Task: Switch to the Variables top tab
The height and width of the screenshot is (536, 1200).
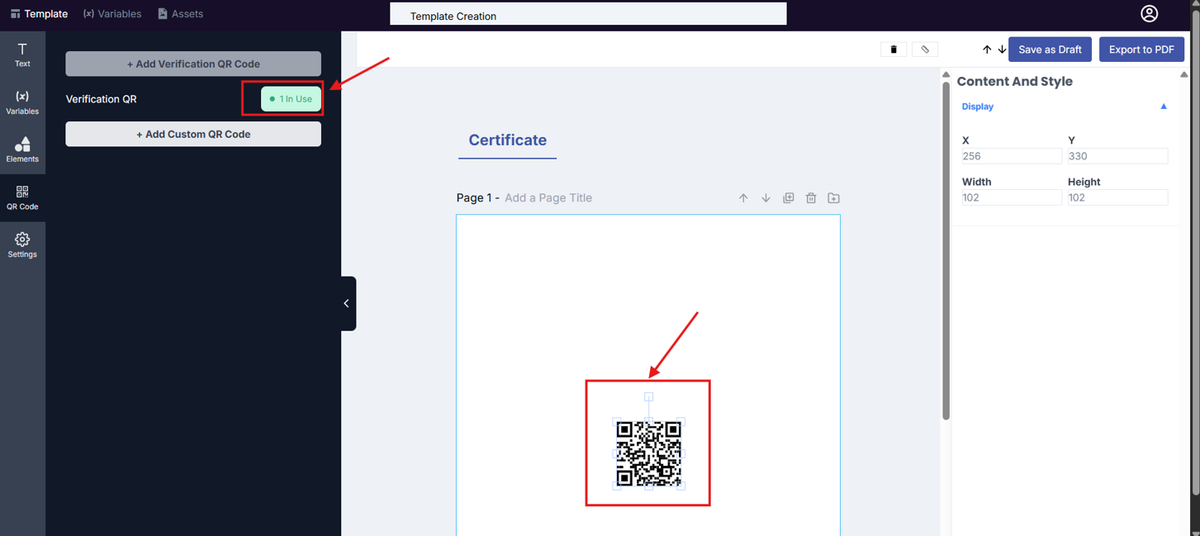Action: (112, 14)
